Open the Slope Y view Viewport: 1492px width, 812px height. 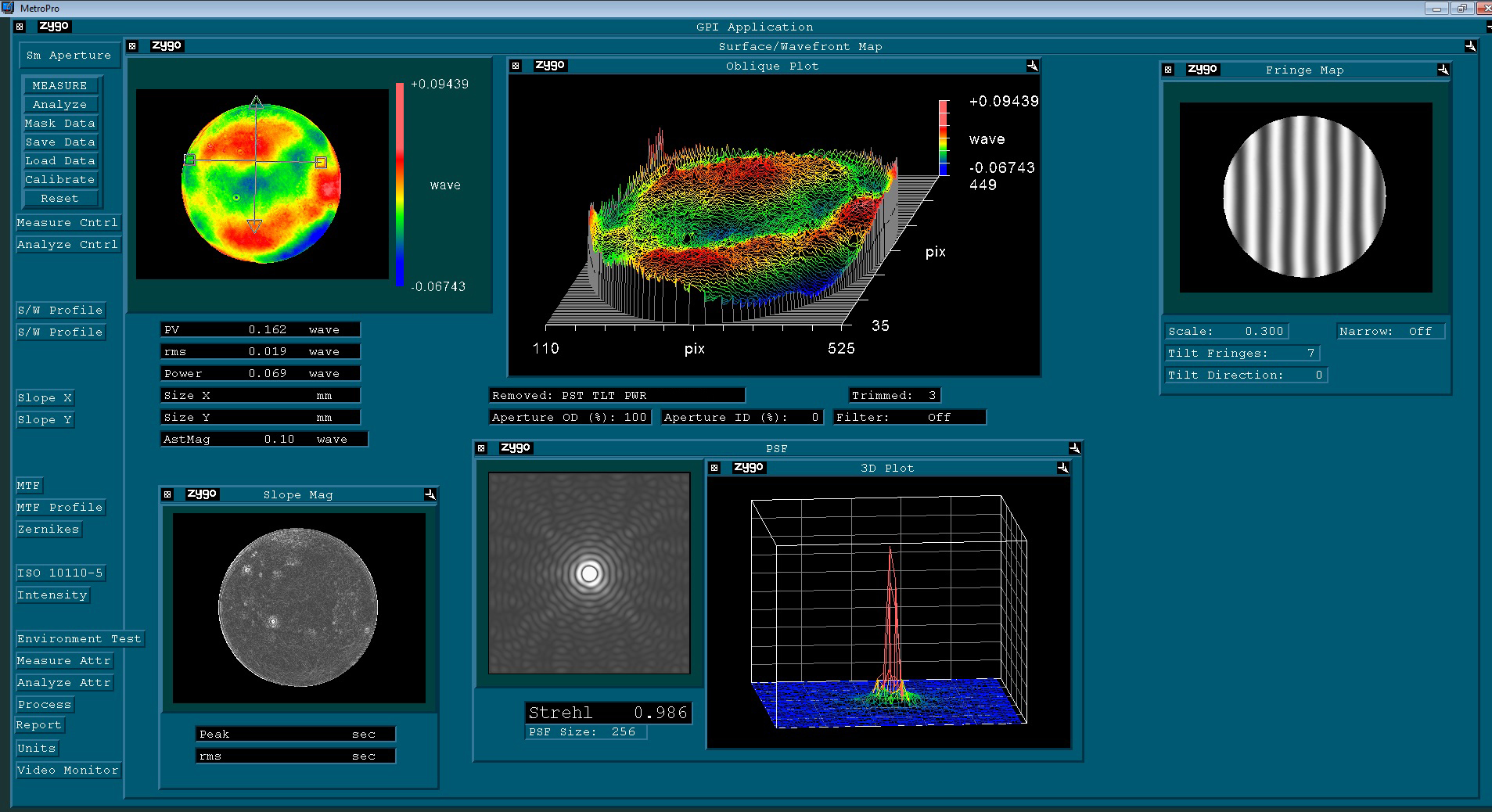tap(45, 419)
